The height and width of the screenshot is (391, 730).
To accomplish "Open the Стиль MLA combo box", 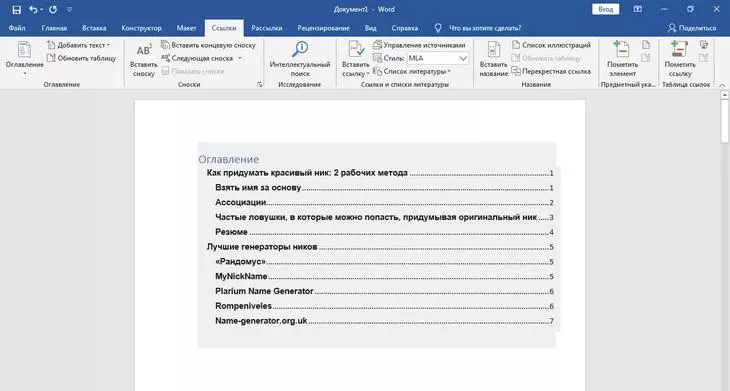I will 438,58.
